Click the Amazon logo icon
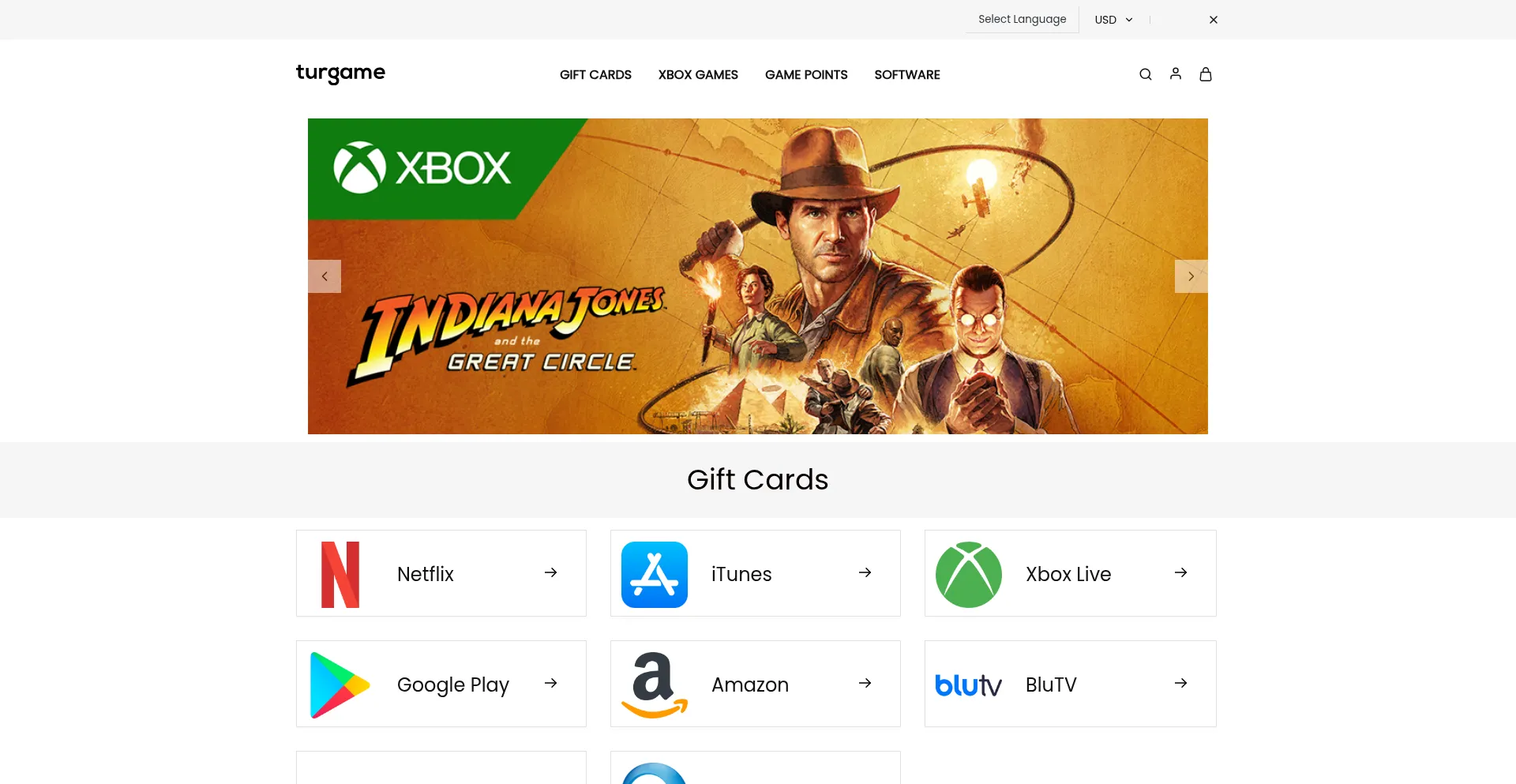This screenshot has height=784, width=1516. 654,685
